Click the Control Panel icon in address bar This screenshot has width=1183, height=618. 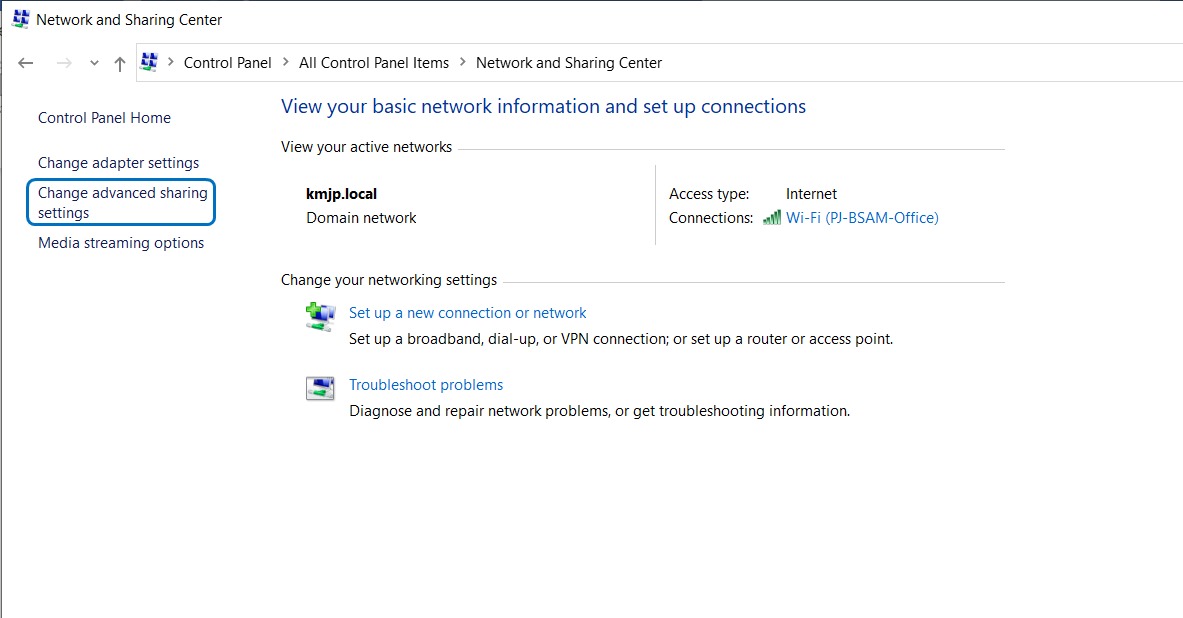[150, 62]
